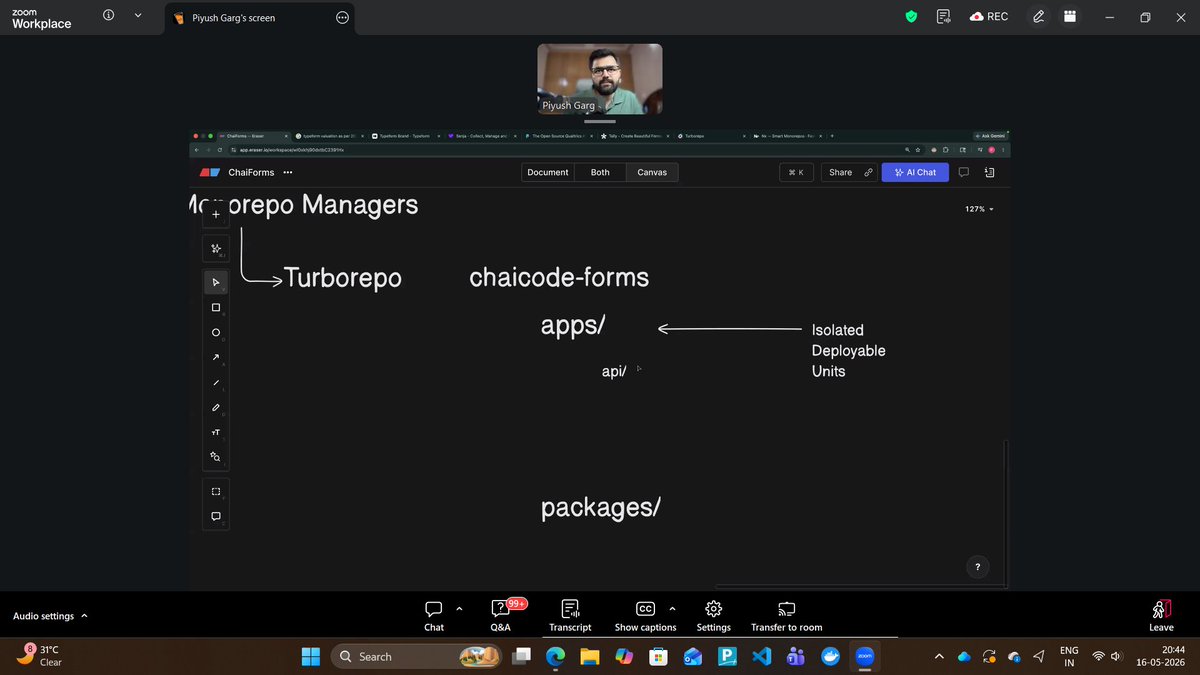1200x675 pixels.
Task: Expand Chat options chevron
Action: pyautogui.click(x=459, y=607)
